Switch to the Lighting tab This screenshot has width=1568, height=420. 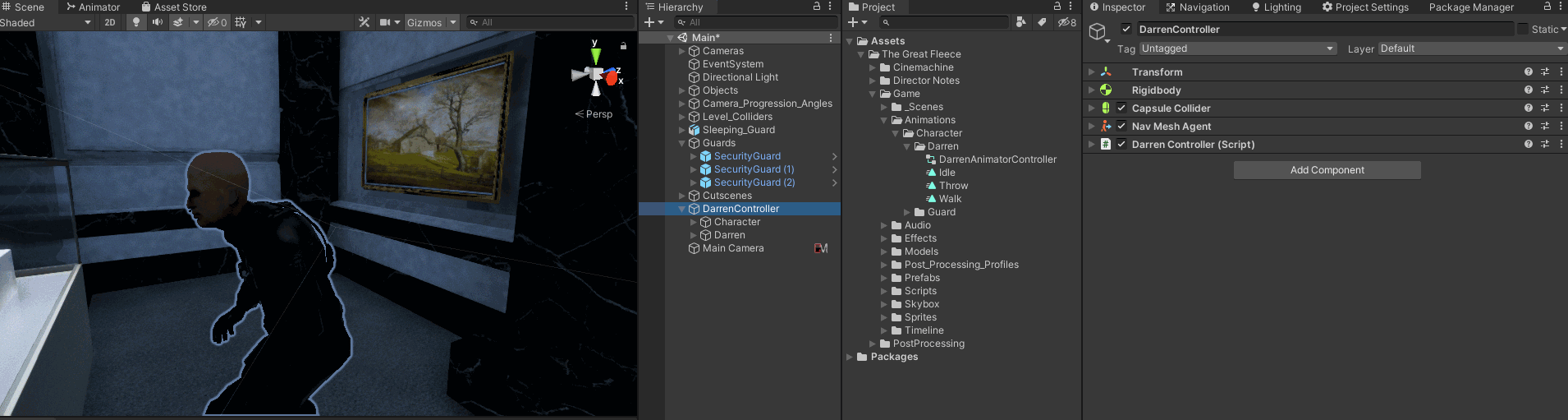pyautogui.click(x=1277, y=7)
